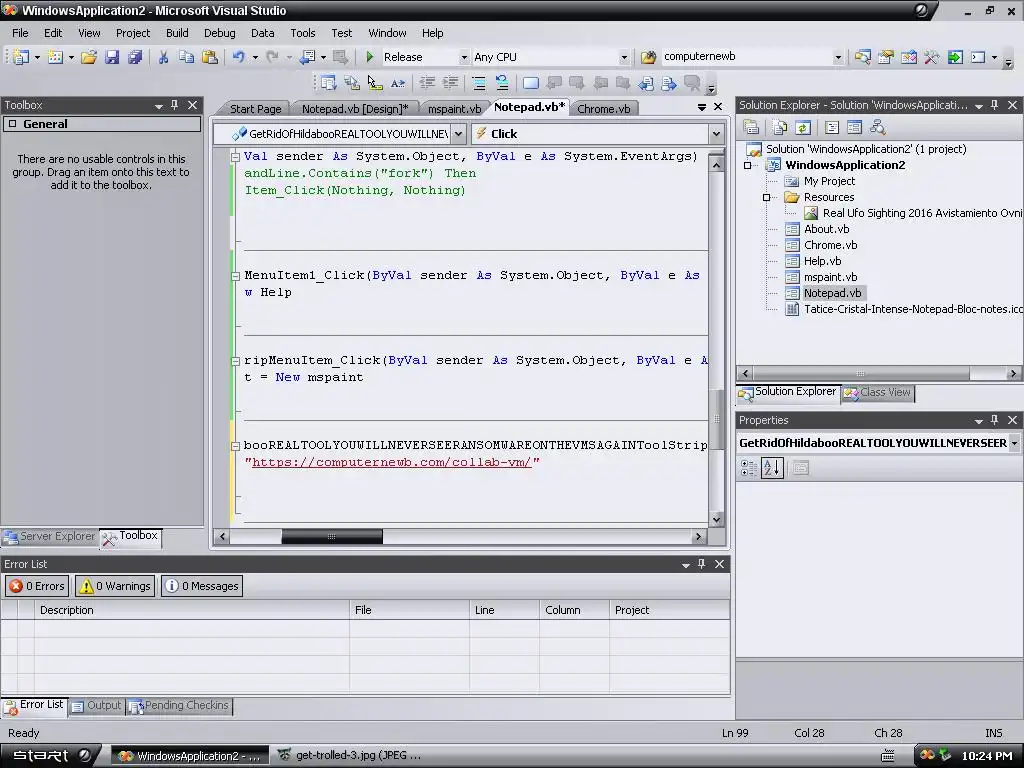This screenshot has height=768, width=1024.
Task: Open the Start Page tab
Action: pyautogui.click(x=255, y=109)
